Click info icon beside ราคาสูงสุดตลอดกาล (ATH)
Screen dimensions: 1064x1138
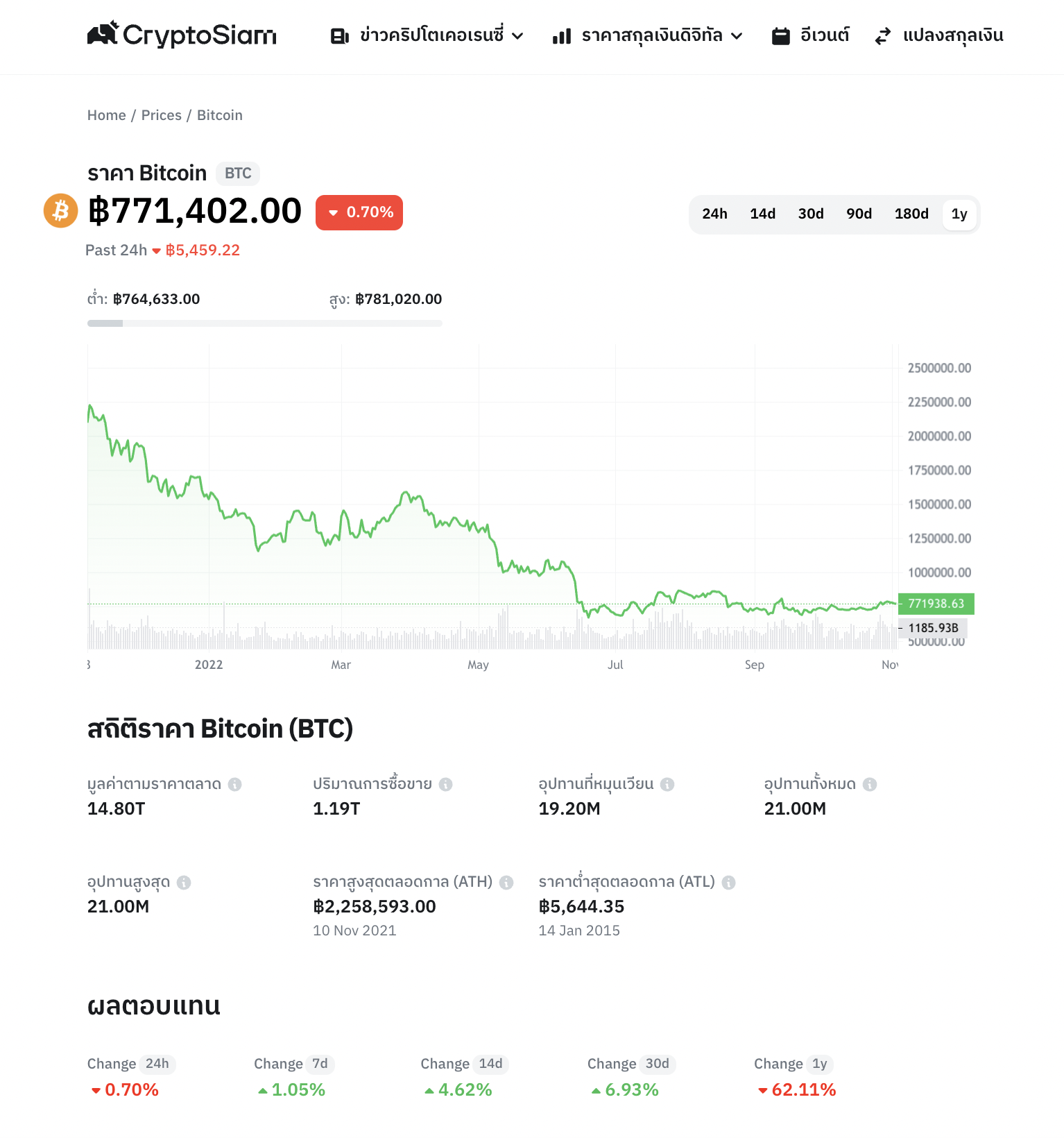click(506, 882)
